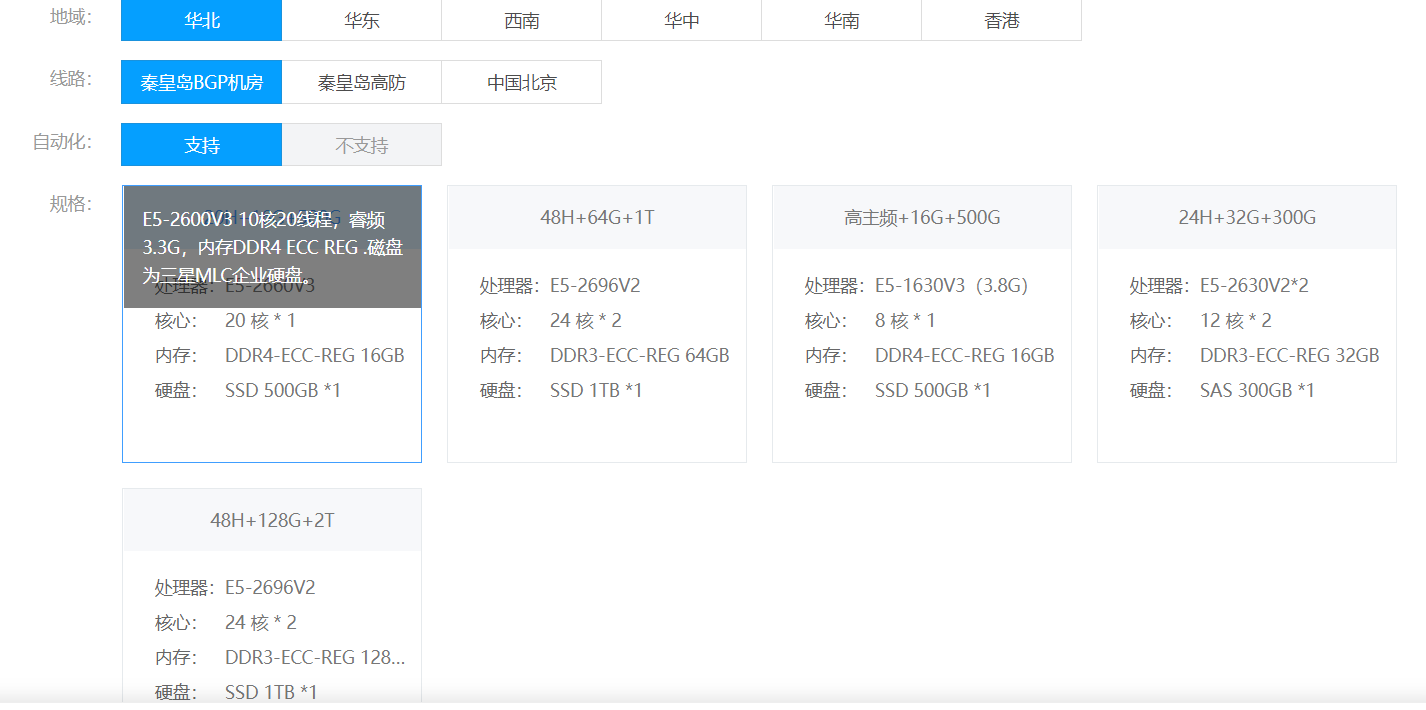Click 处理器: E5-2696V2 in 48H+64G+1T card
Screen dimensions: 1426x710
coord(560,286)
